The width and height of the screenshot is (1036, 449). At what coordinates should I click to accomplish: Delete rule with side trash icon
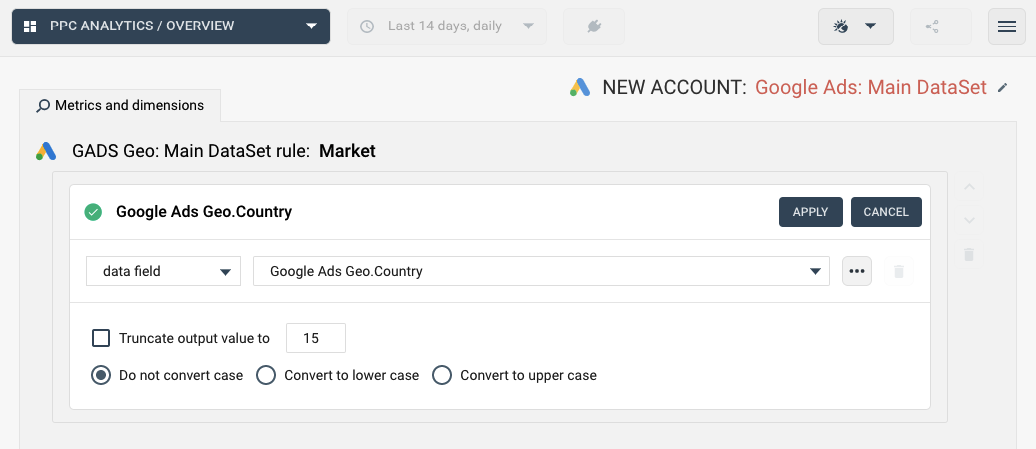(969, 254)
